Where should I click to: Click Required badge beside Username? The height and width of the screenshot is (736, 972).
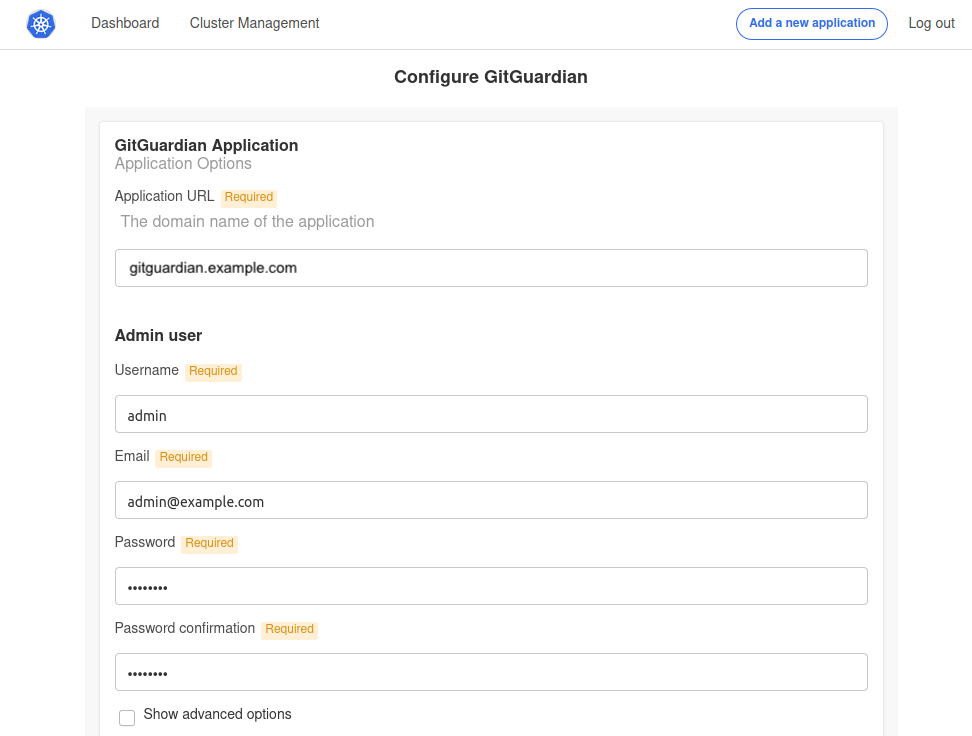(213, 371)
